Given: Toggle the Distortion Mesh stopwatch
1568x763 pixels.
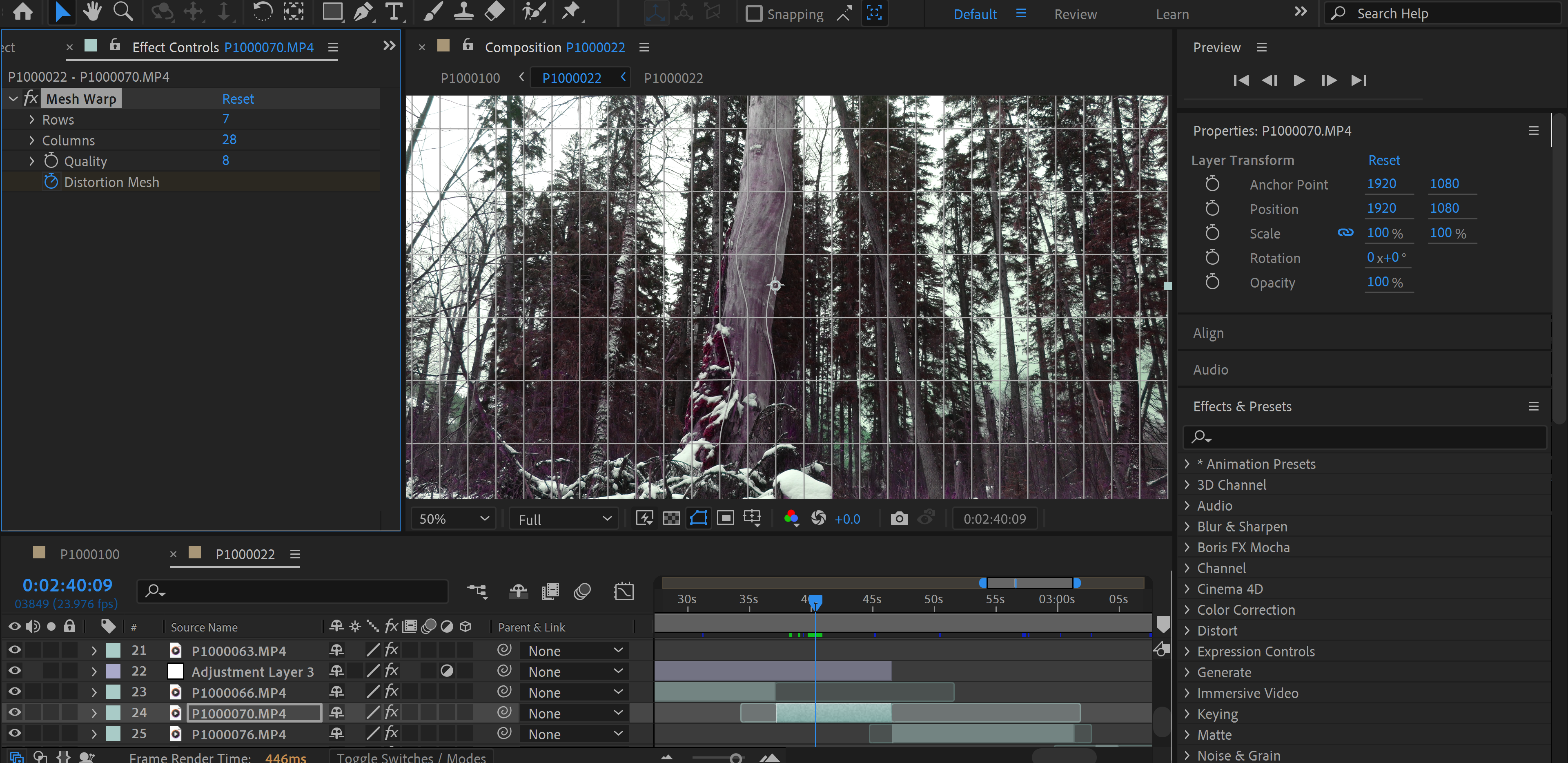Looking at the screenshot, I should (x=51, y=181).
